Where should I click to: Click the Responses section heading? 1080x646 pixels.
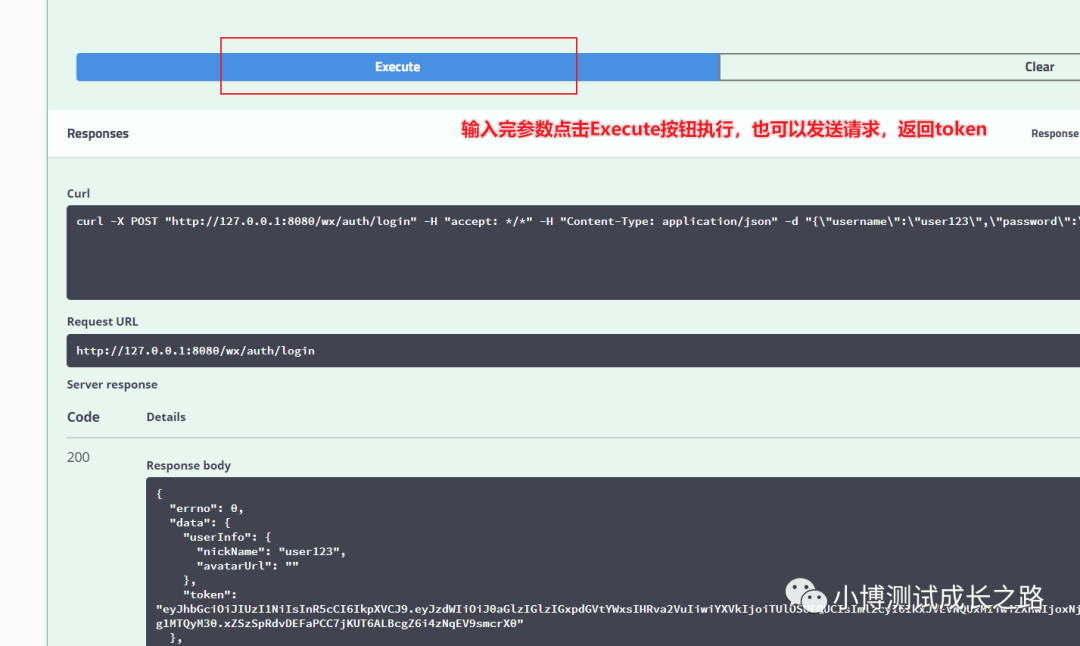coord(98,134)
